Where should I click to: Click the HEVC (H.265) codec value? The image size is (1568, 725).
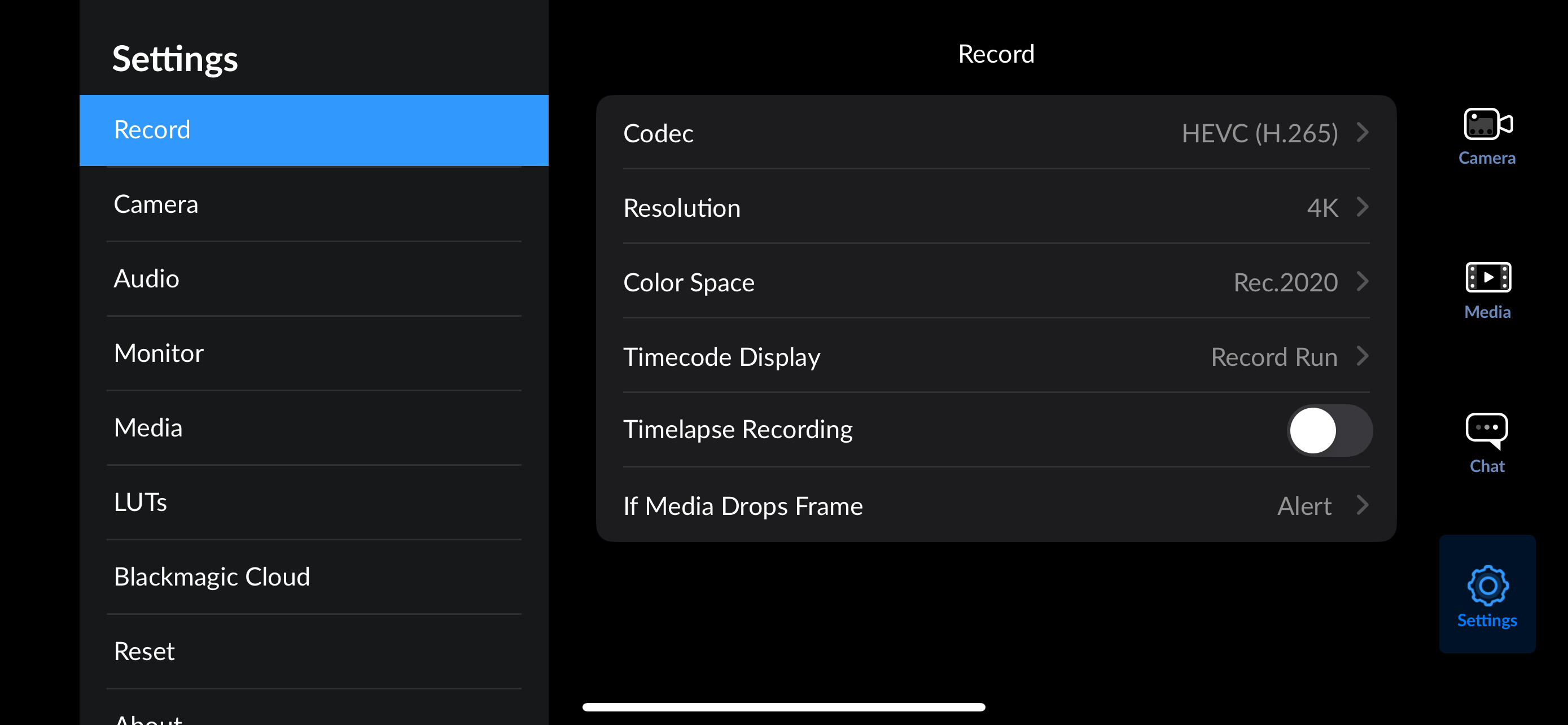[1259, 133]
